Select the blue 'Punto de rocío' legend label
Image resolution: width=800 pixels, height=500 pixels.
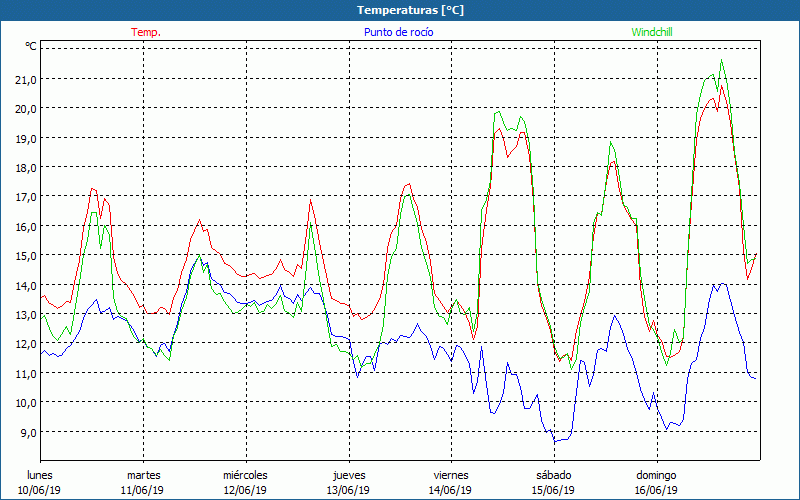[398, 32]
